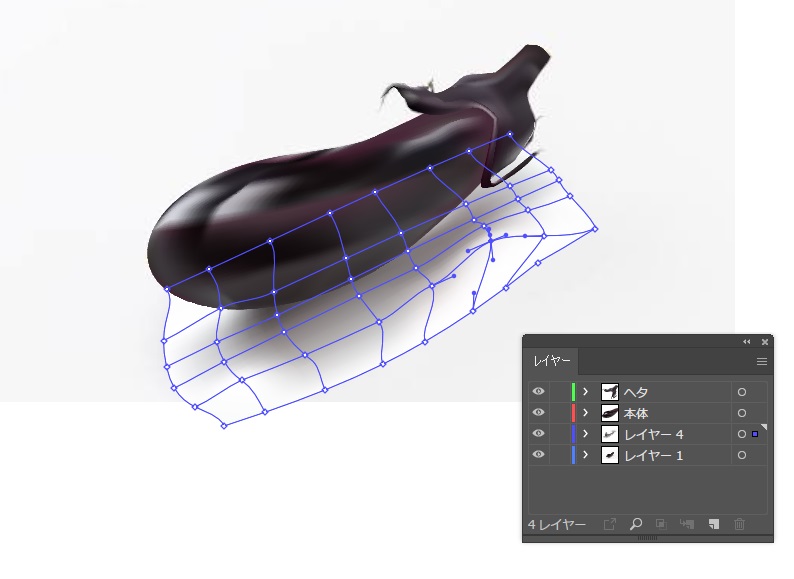
Task: Click target circle for 本体 layer
Action: 742,413
